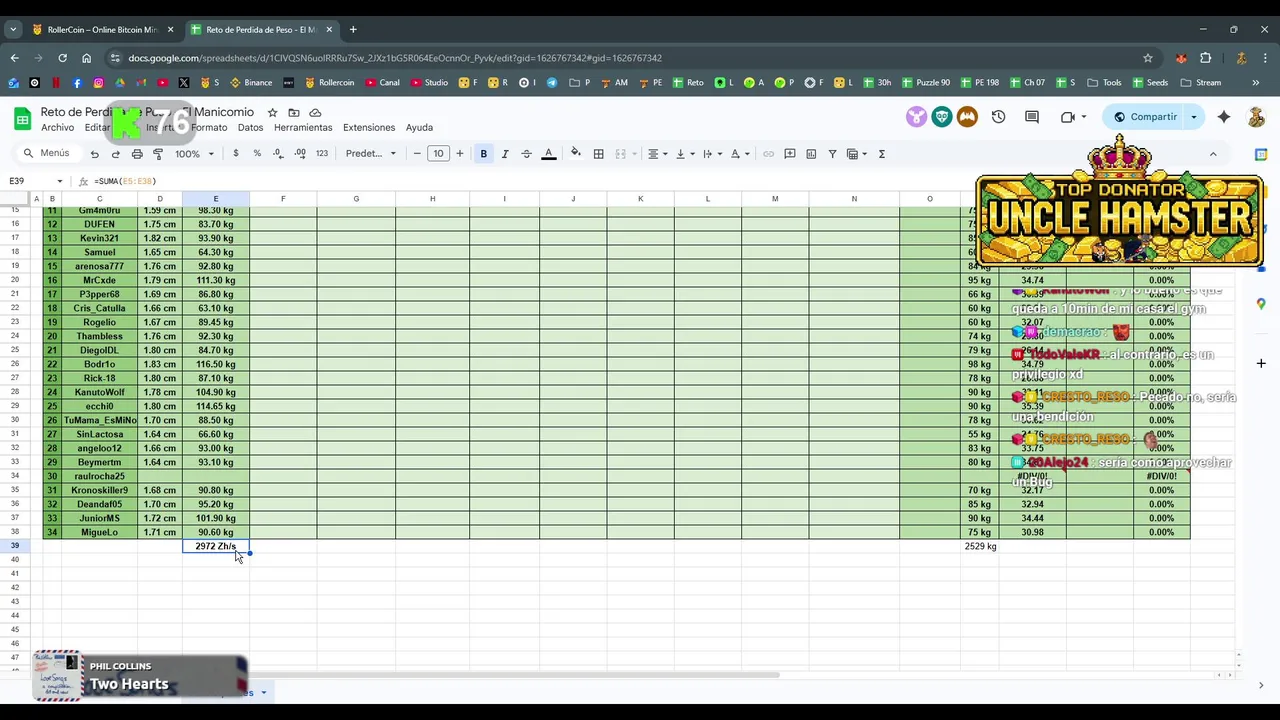Click the Redo arrow in toolbar
1280x720 pixels.
click(115, 154)
